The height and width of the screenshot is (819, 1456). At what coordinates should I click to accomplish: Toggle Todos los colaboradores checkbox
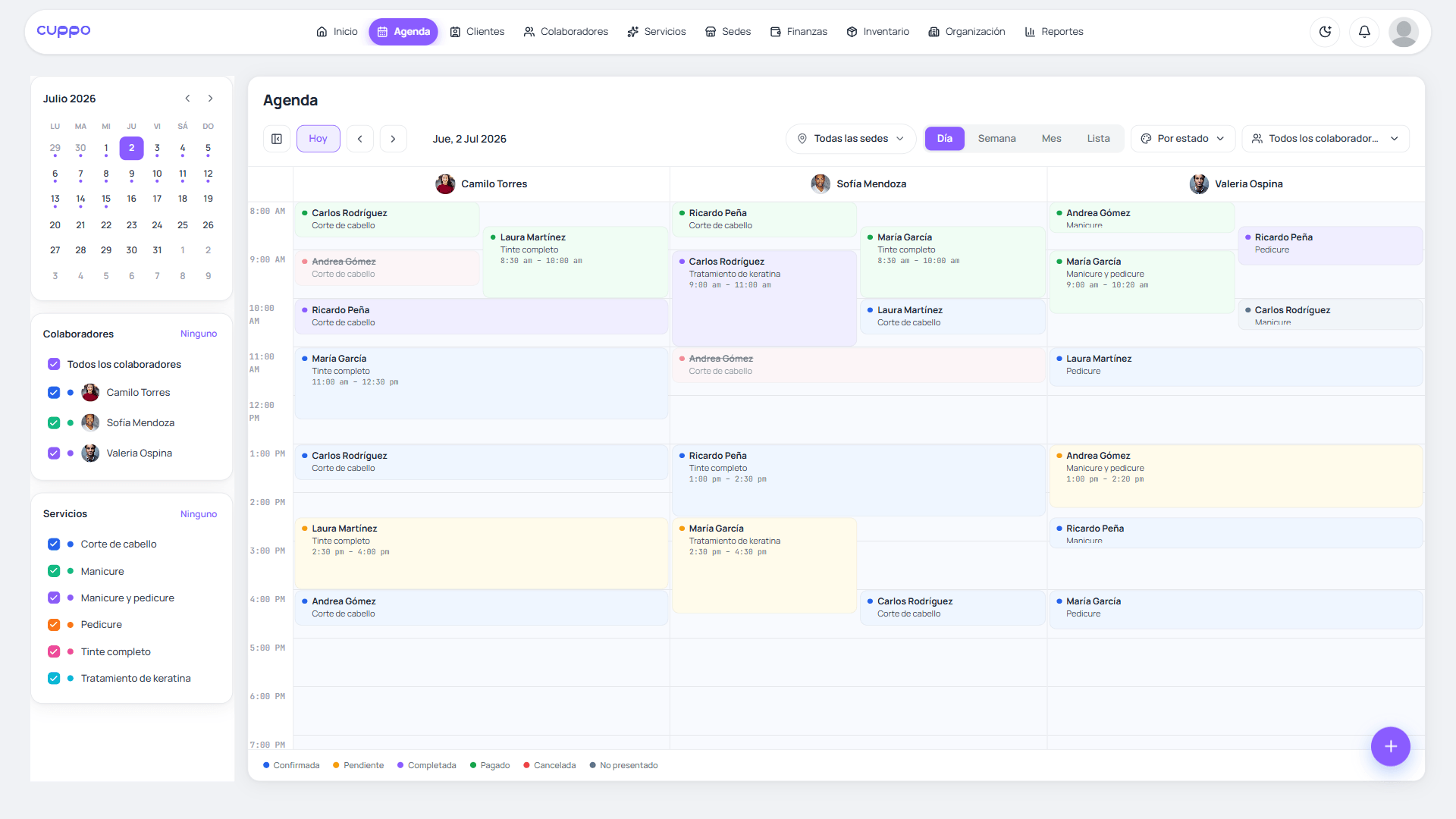click(54, 365)
